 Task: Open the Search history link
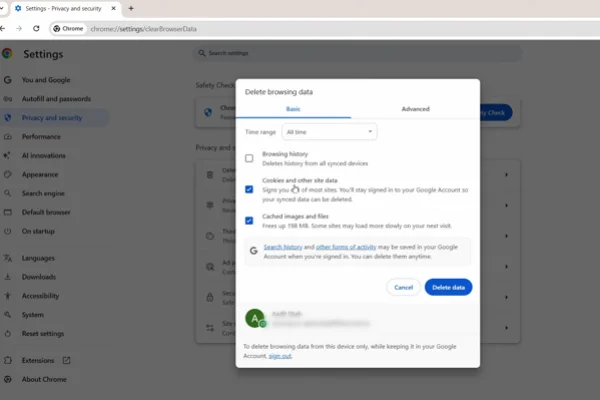point(283,247)
